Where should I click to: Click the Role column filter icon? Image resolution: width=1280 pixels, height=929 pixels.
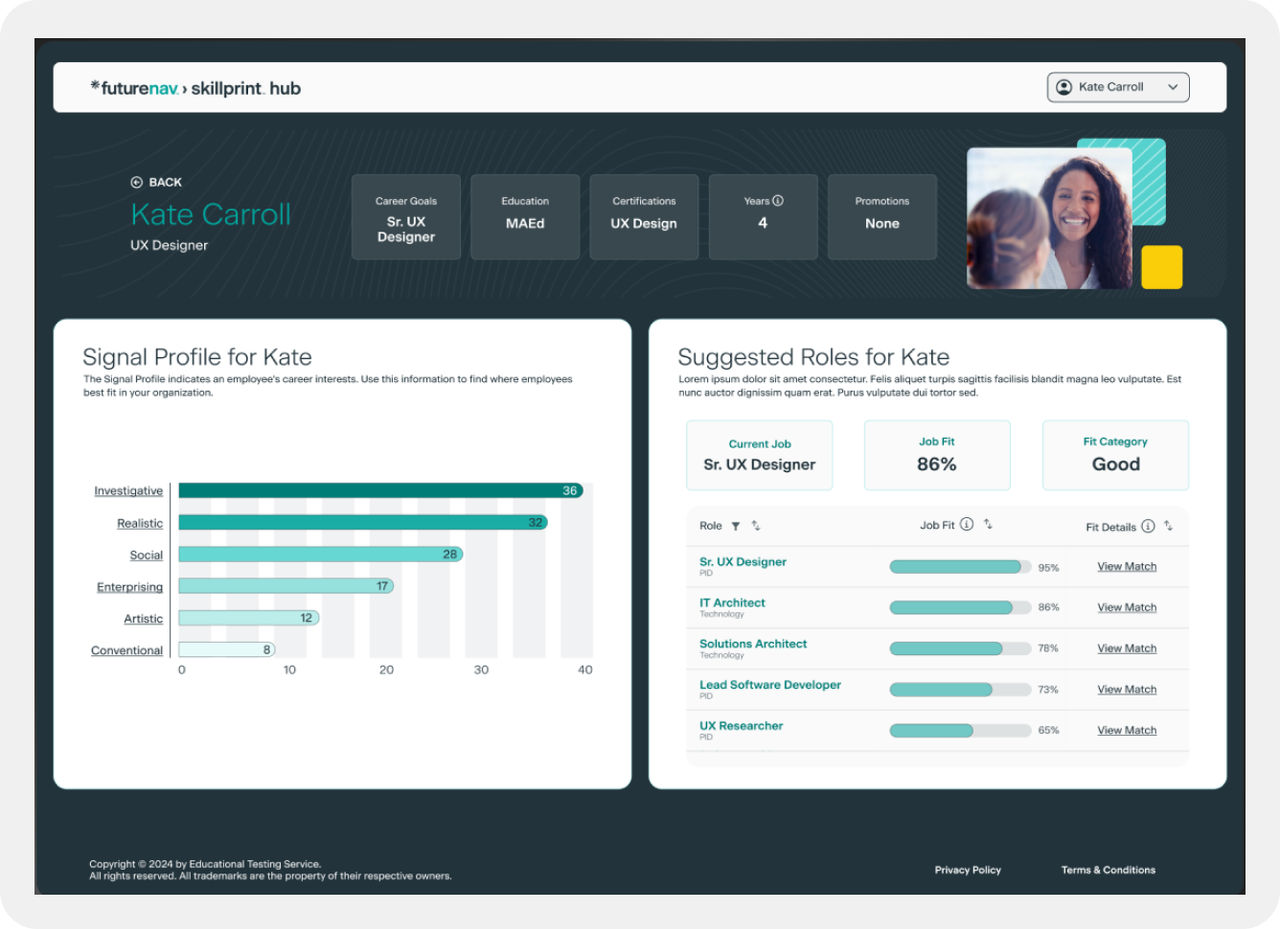[736, 526]
